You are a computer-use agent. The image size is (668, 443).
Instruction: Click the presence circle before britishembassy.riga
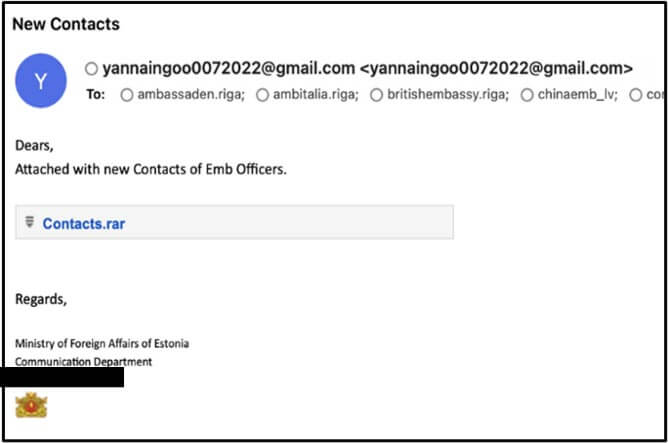point(376,96)
